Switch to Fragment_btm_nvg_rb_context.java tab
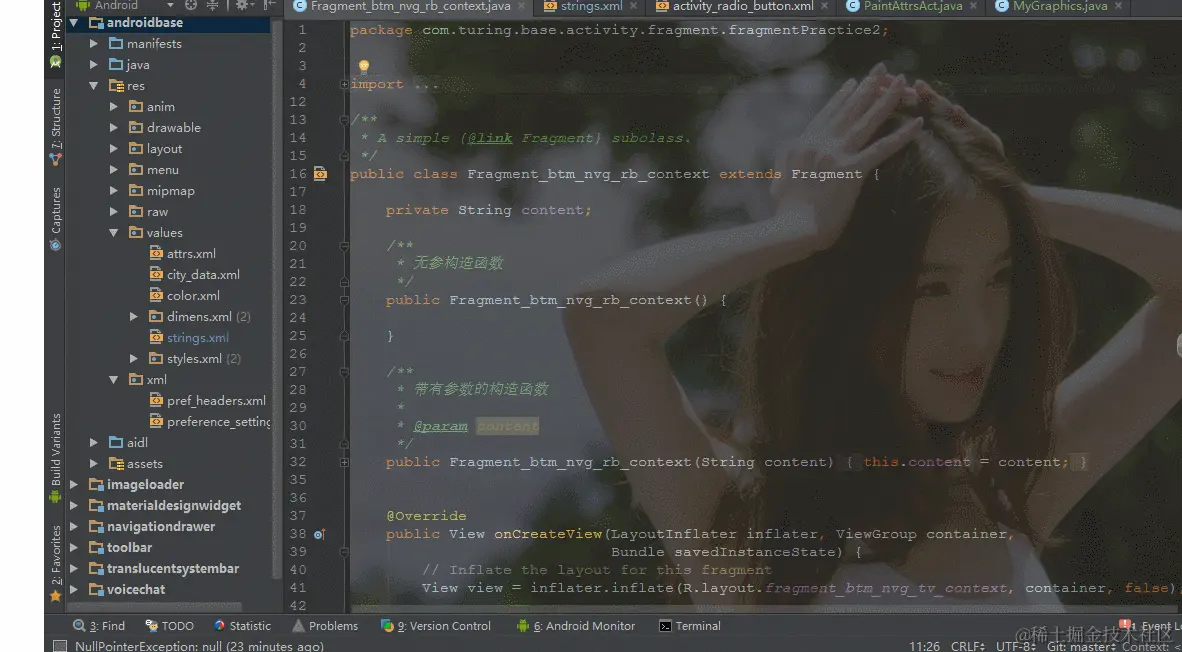Screen dimensions: 1182x652 (x=409, y=6)
